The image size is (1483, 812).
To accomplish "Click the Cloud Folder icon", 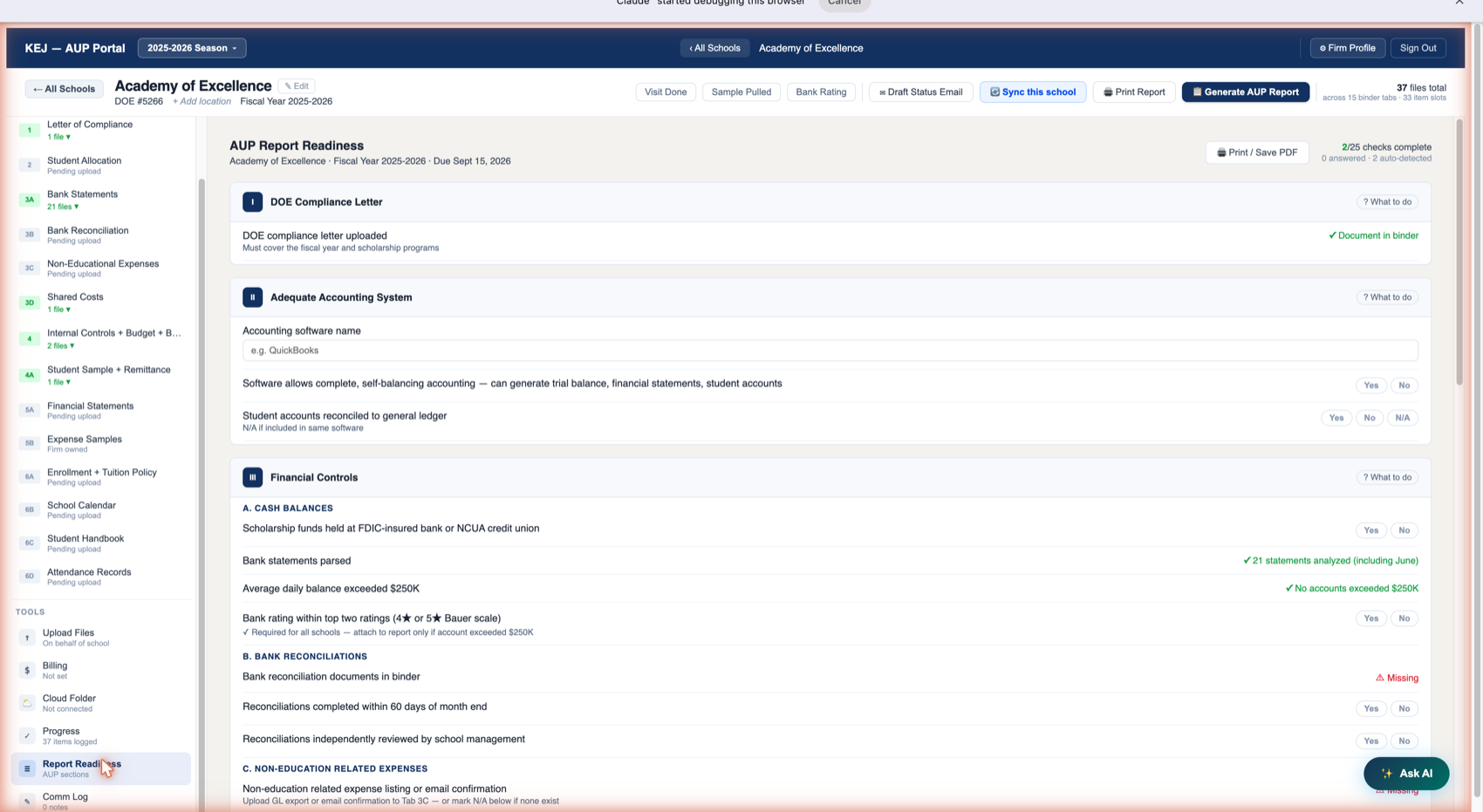I will tap(27, 703).
